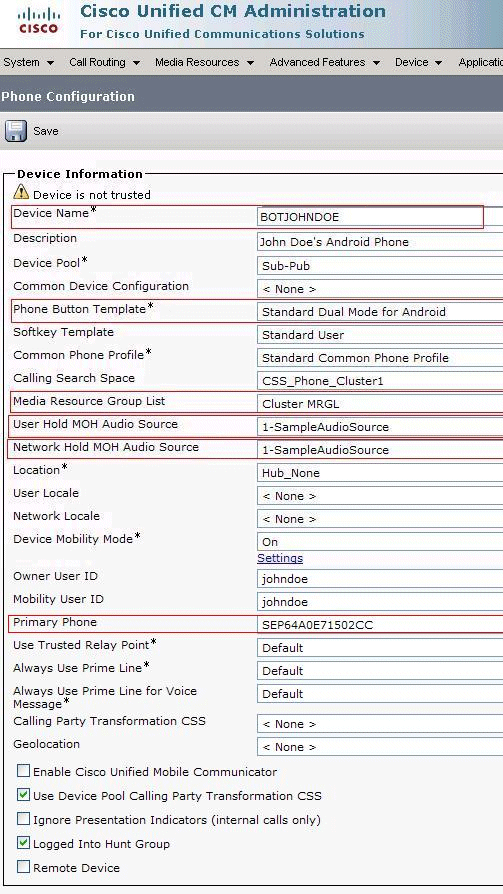
Task: Click the Save floppy disk icon
Action: pos(16,131)
